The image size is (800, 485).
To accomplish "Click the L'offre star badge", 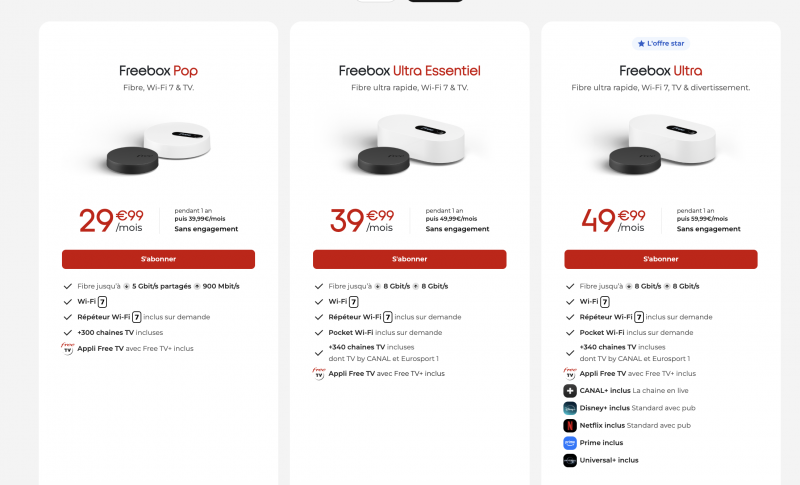I will (661, 44).
